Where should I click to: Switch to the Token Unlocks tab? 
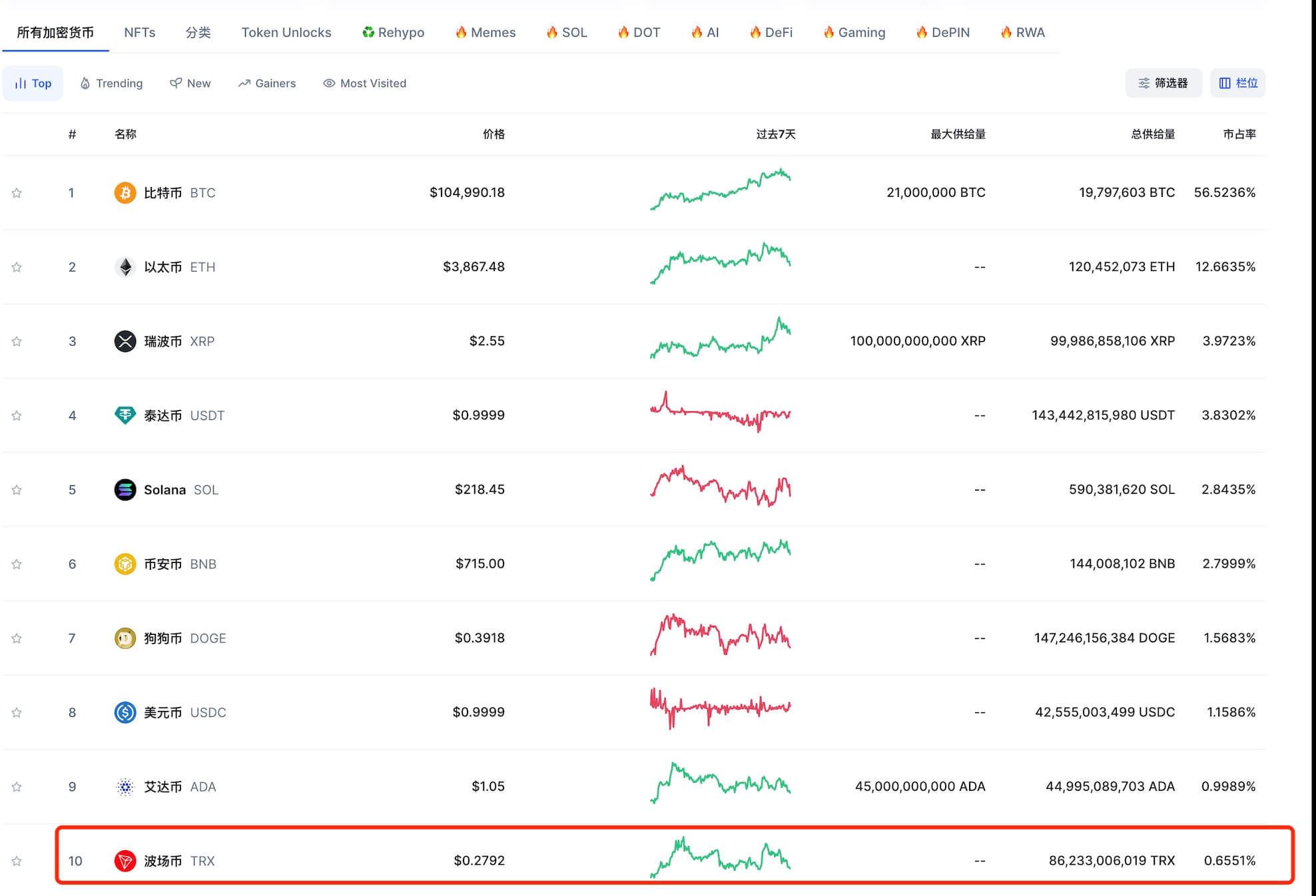pos(286,32)
